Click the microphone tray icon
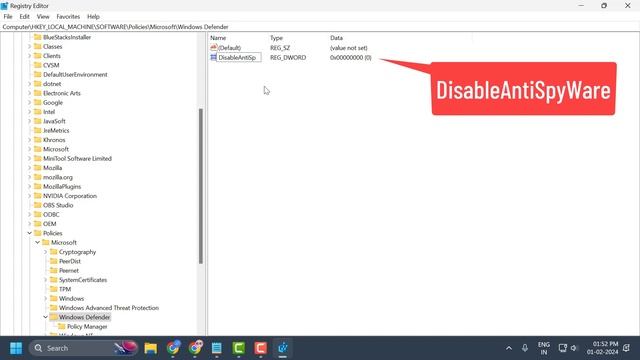640x360 pixels. (x=525, y=348)
